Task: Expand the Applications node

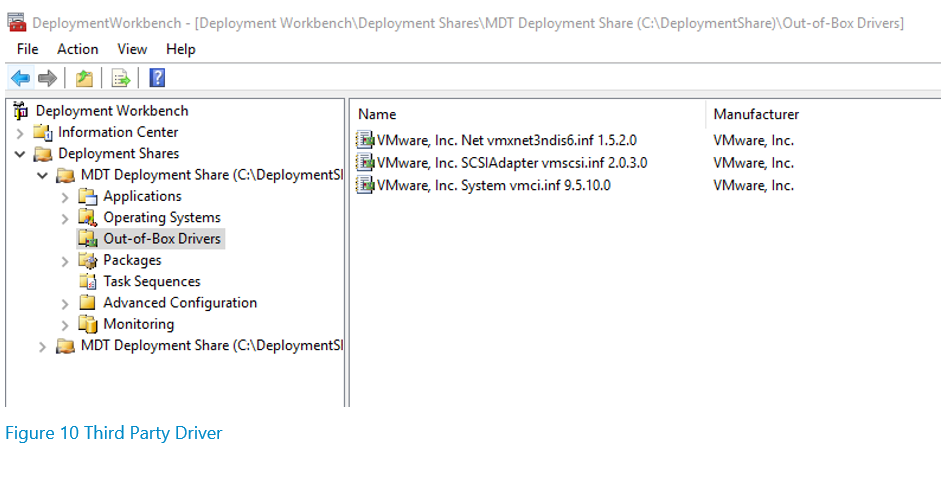Action: [65, 197]
